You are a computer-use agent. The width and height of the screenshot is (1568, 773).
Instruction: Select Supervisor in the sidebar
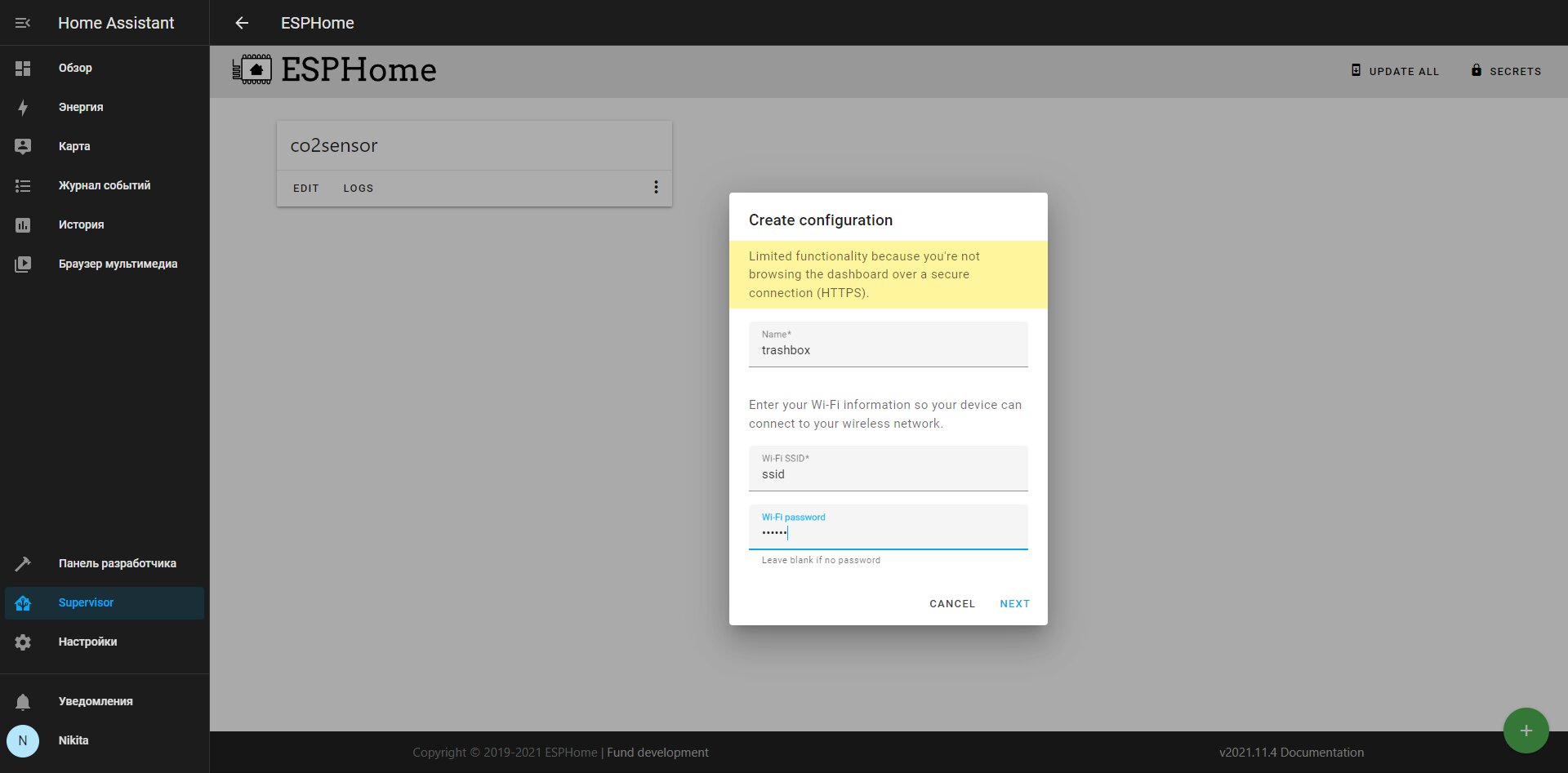point(105,602)
